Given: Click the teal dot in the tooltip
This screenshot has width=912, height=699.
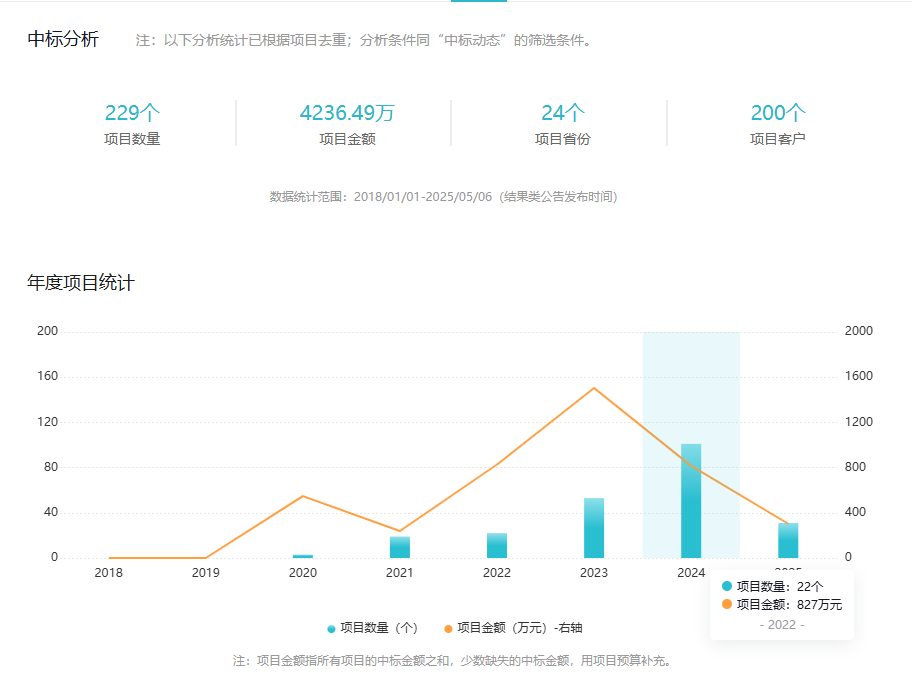Looking at the screenshot, I should 727,586.
